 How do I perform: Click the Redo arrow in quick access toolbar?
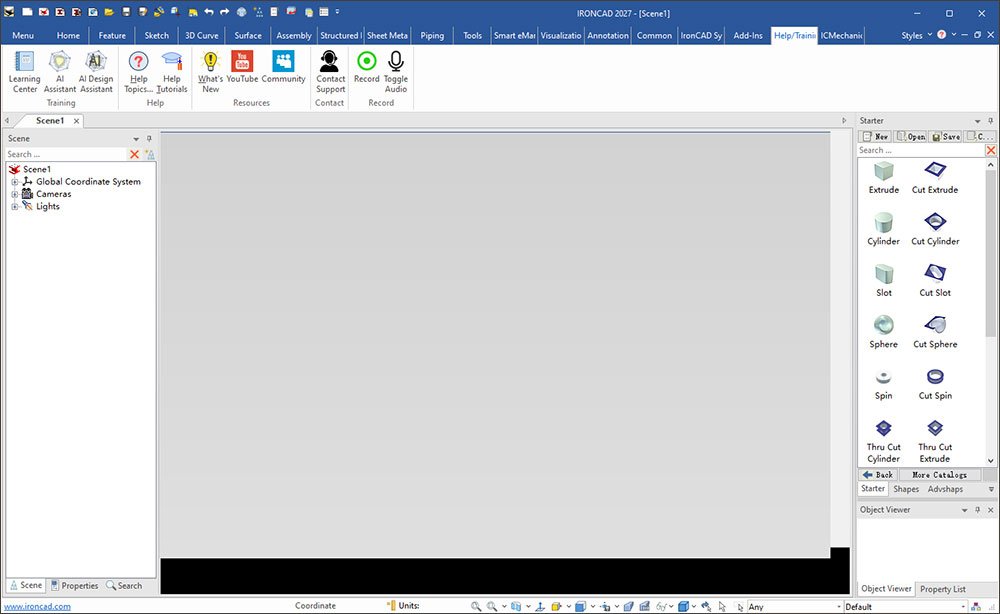coord(224,12)
